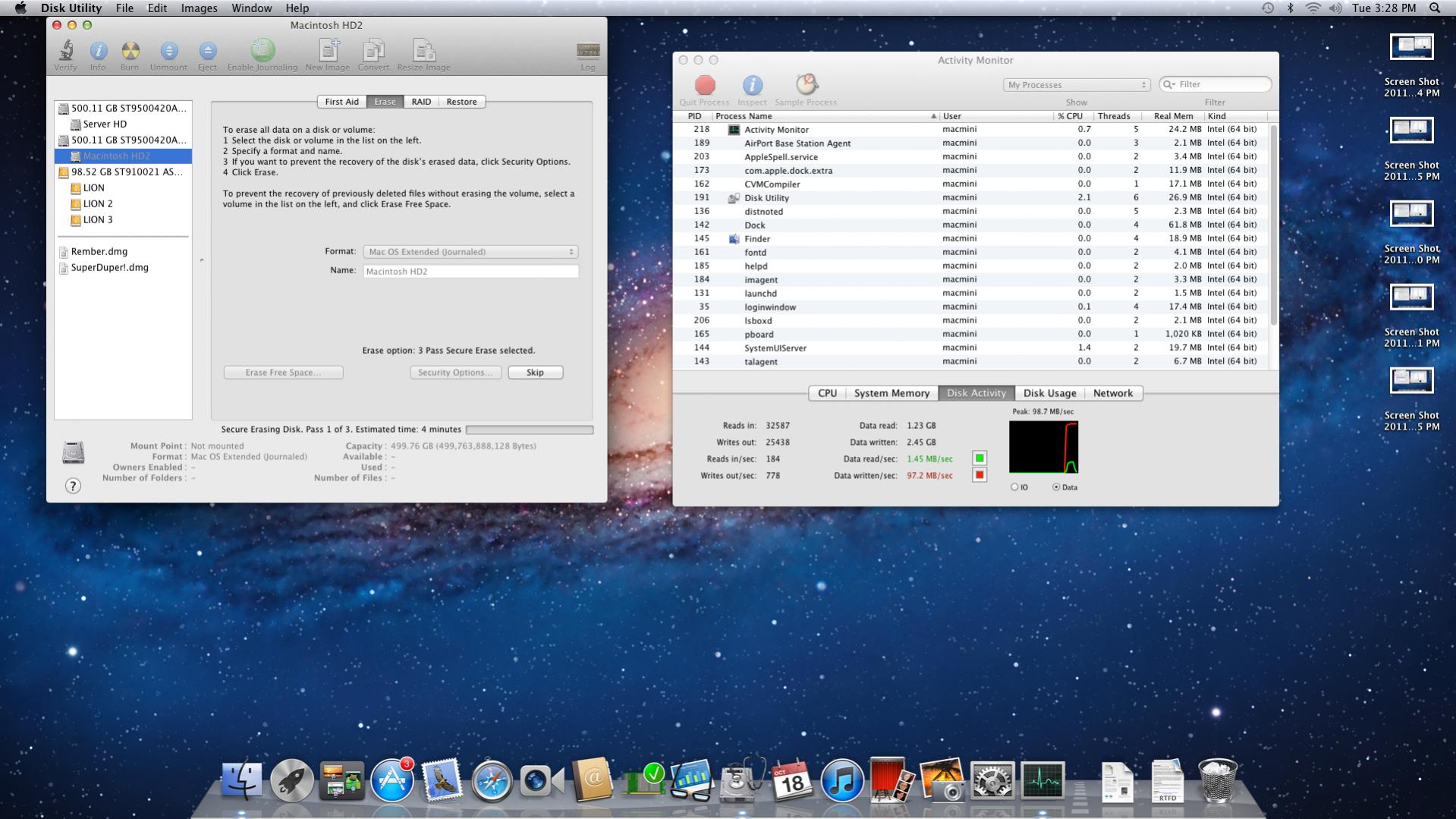Open the Log icon in Disk Utility
The width and height of the screenshot is (1456, 819).
(x=587, y=52)
